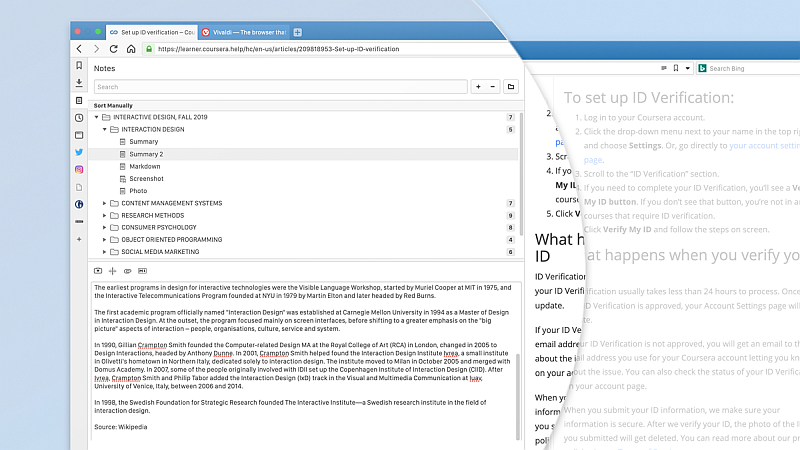Screen dimensions: 800x450
Task: Select the Summary note
Action: click(143, 142)
